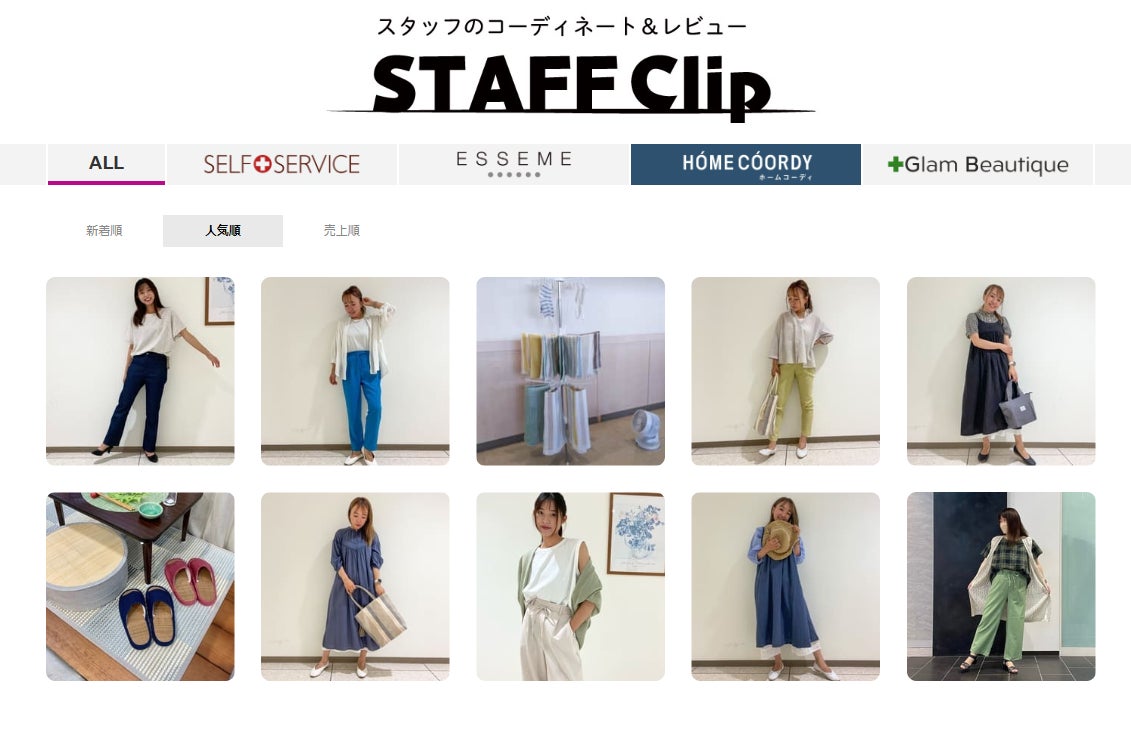
Task: Open olive cardigan white top thumbnail
Action: [x=571, y=587]
